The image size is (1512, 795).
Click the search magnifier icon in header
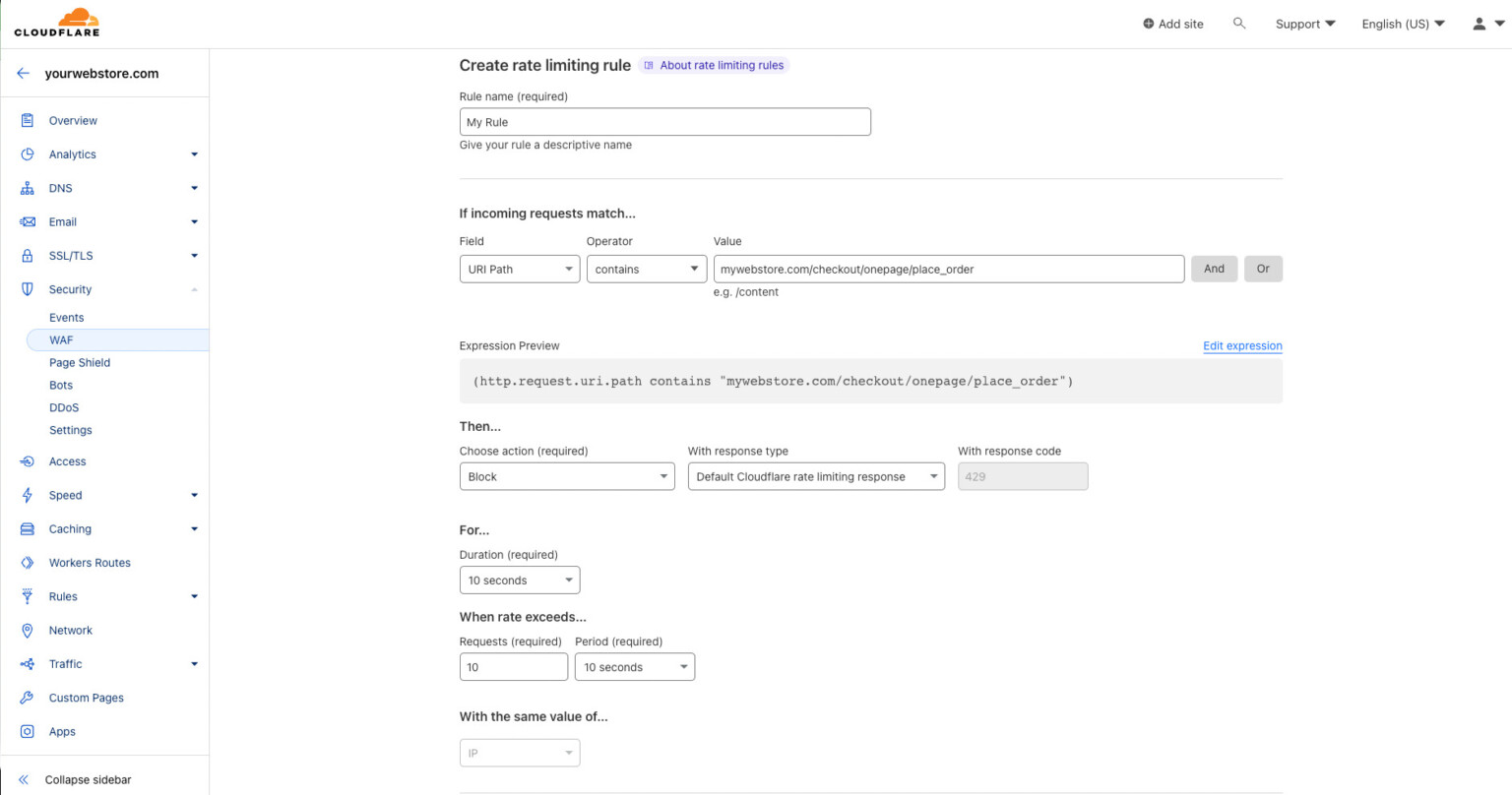[x=1239, y=24]
